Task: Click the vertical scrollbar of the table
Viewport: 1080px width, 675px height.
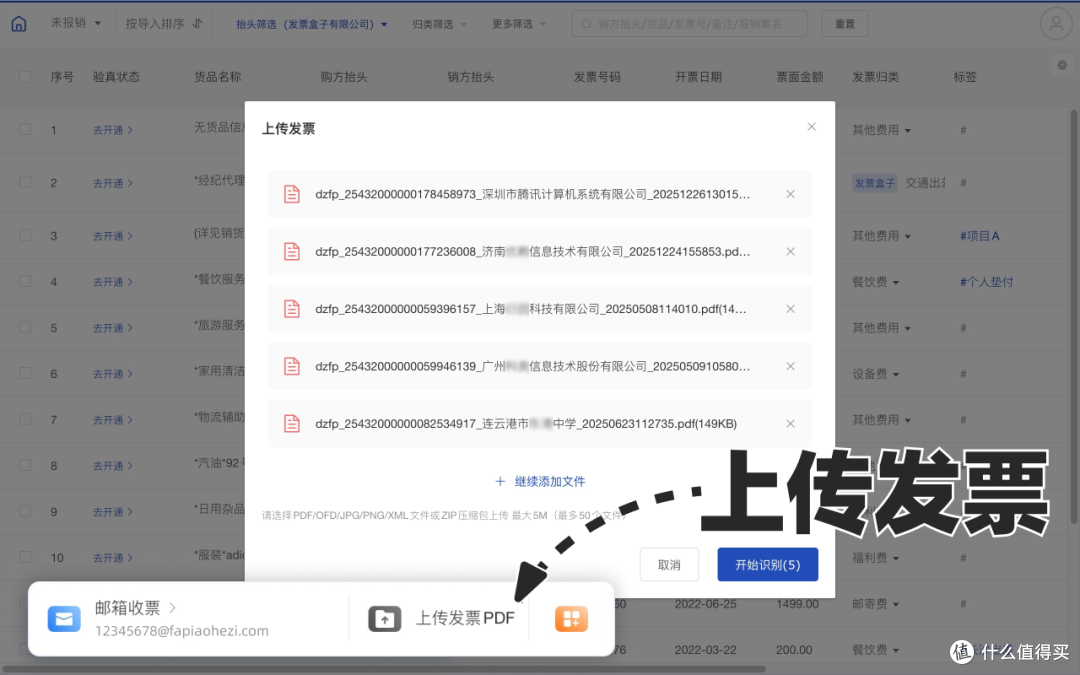Action: pos(1073,315)
